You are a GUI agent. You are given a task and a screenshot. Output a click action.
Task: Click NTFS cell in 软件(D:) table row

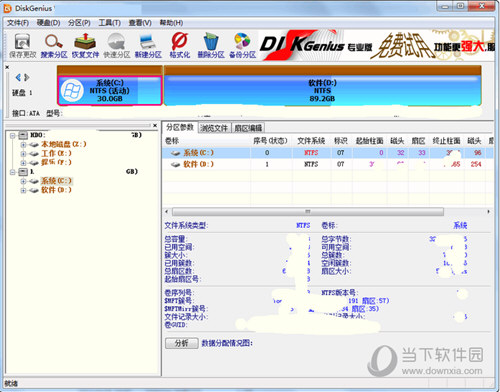click(x=311, y=164)
